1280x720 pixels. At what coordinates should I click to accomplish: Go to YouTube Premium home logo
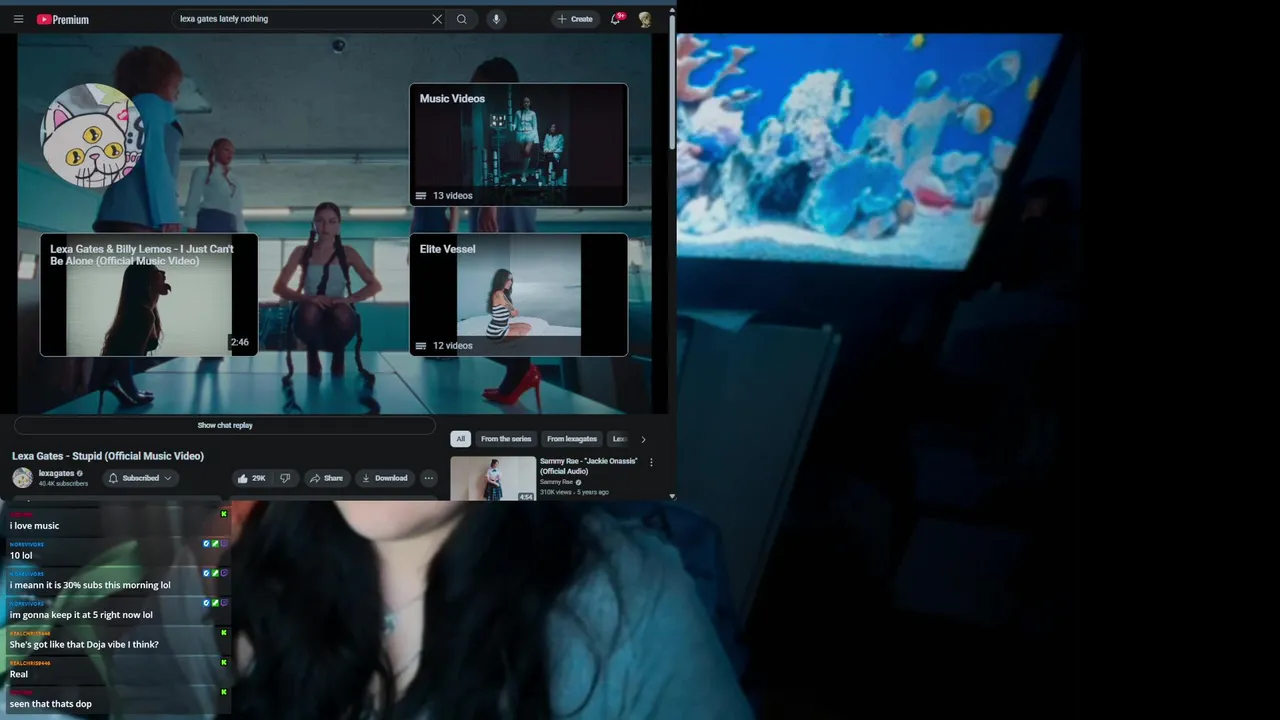click(x=63, y=19)
